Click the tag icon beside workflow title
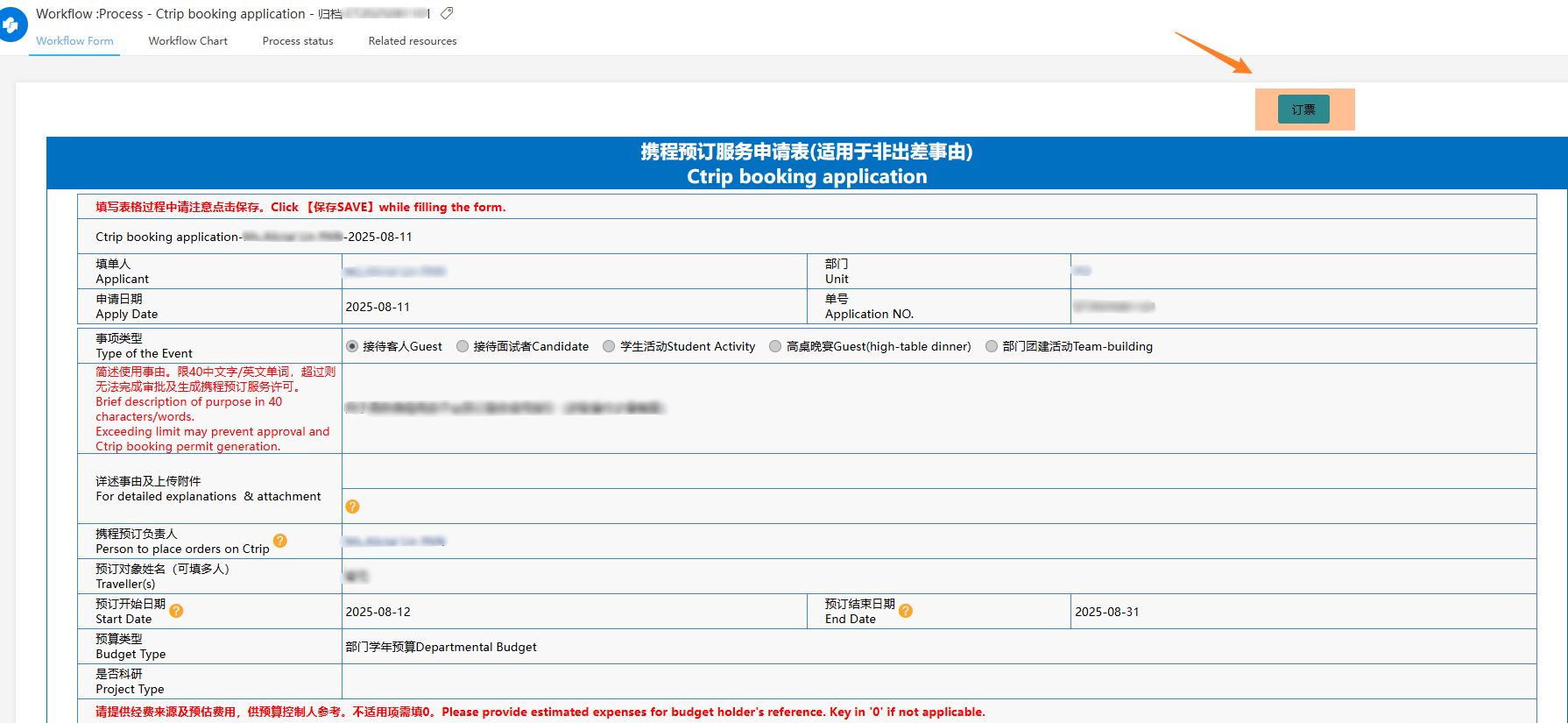Screen dimensions: 1568x723 pos(447,13)
